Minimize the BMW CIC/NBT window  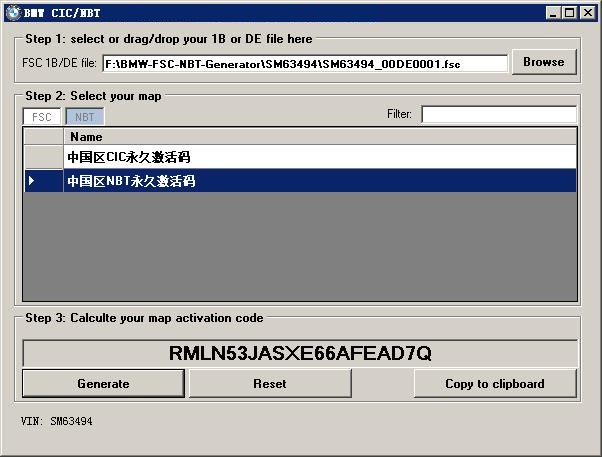click(x=553, y=13)
